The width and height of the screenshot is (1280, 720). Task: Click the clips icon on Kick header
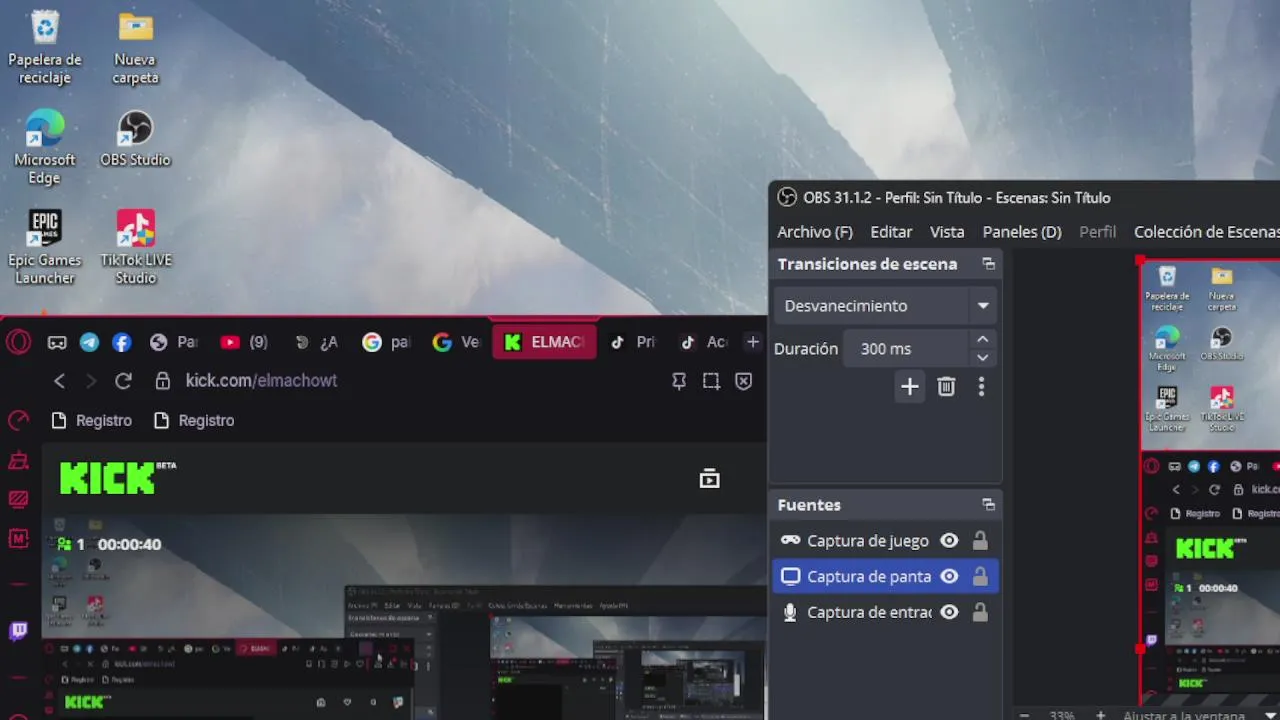coord(709,479)
